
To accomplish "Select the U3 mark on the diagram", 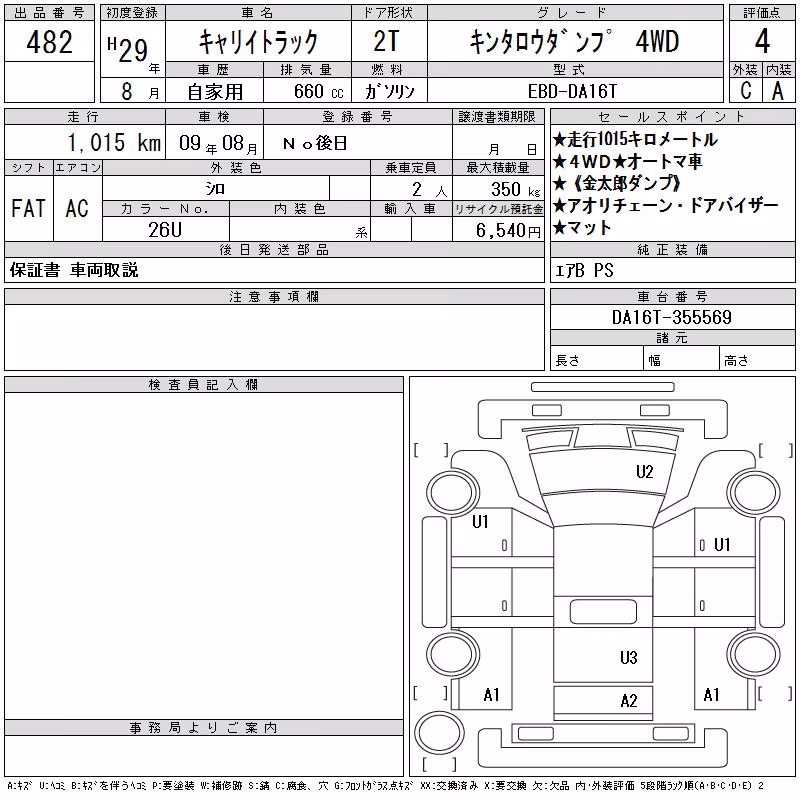I will tap(629, 657).
